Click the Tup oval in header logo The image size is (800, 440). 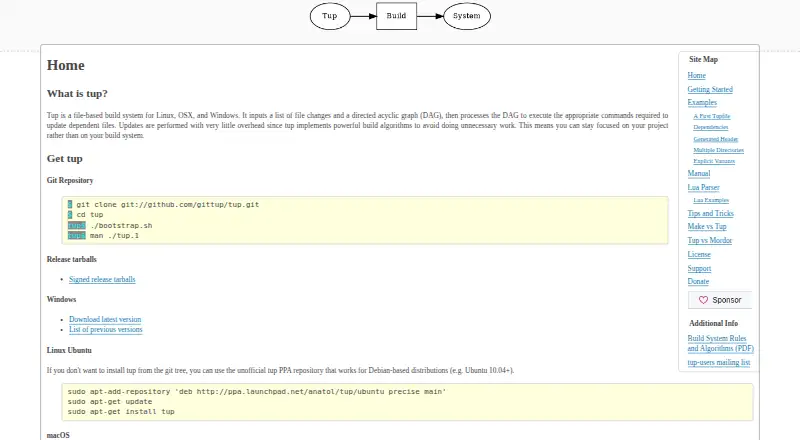tap(330, 16)
